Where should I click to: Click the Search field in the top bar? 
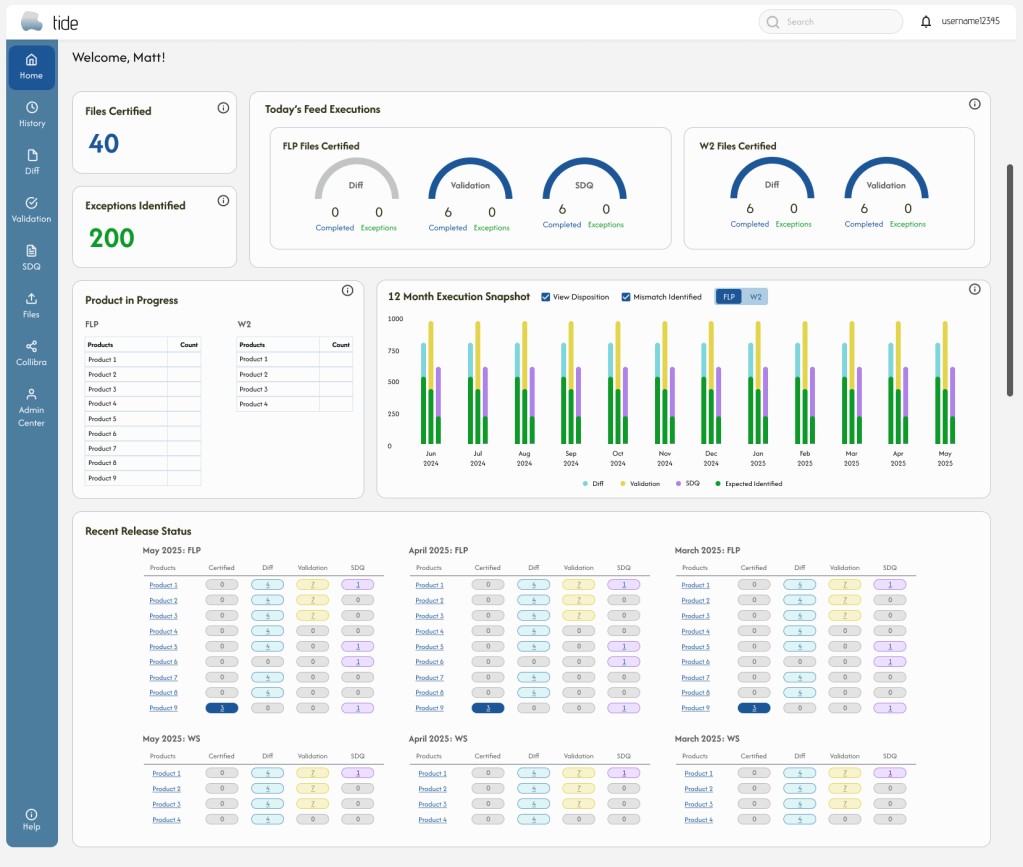(830, 22)
